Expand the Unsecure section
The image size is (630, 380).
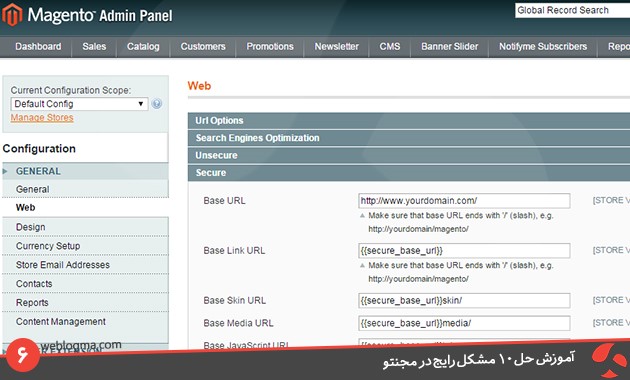(409, 155)
